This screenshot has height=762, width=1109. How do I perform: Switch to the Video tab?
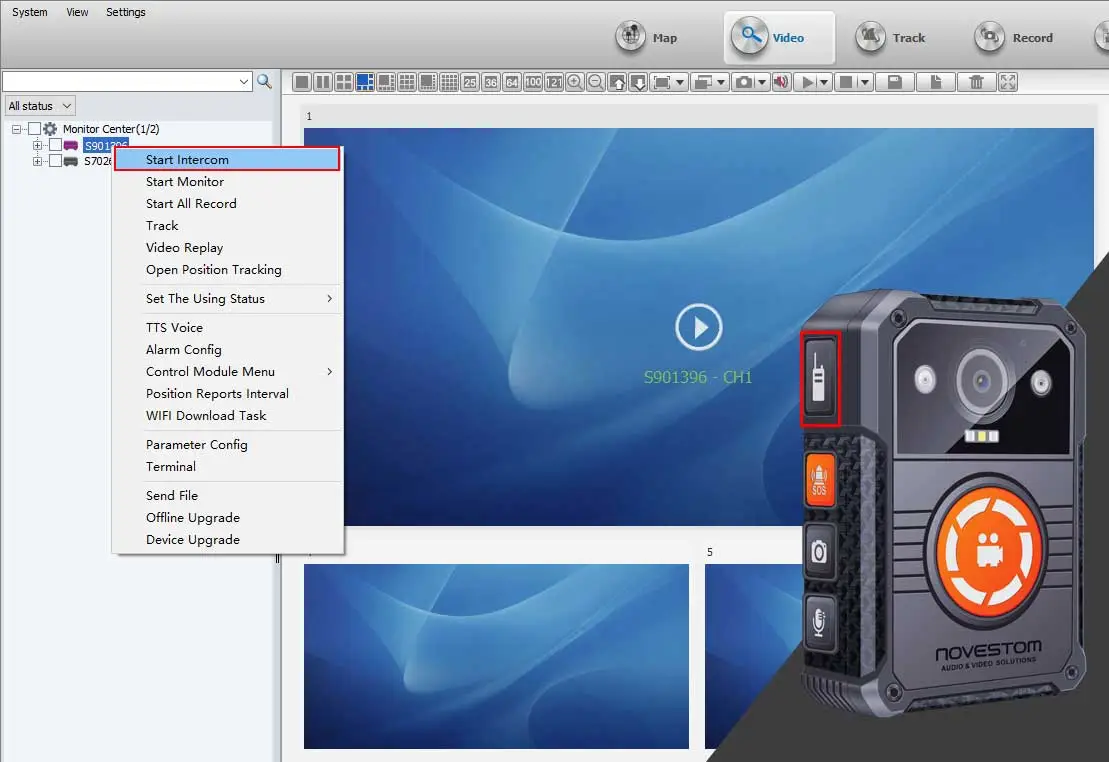tap(779, 37)
